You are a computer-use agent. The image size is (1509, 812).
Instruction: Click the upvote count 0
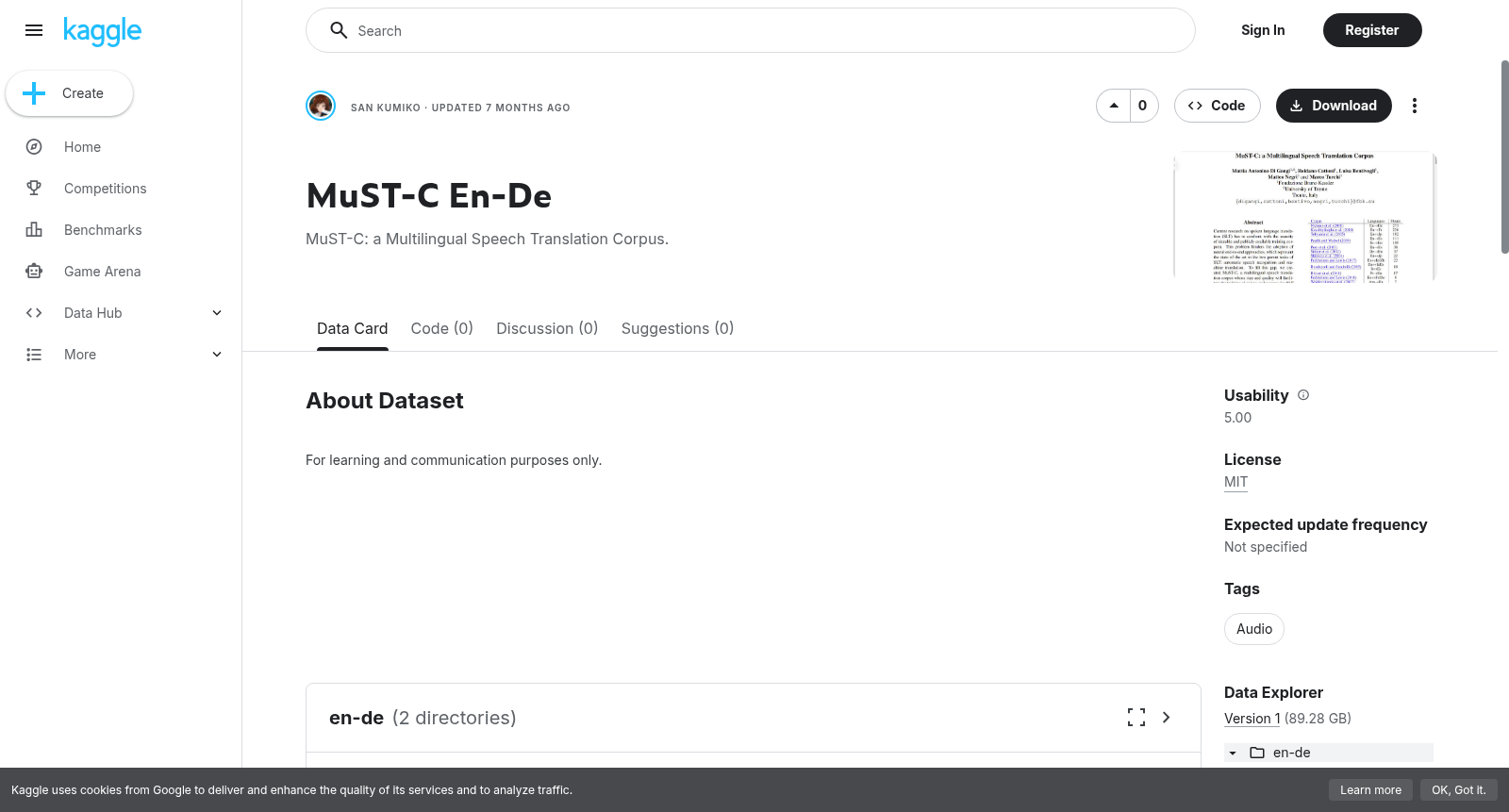[1143, 106]
